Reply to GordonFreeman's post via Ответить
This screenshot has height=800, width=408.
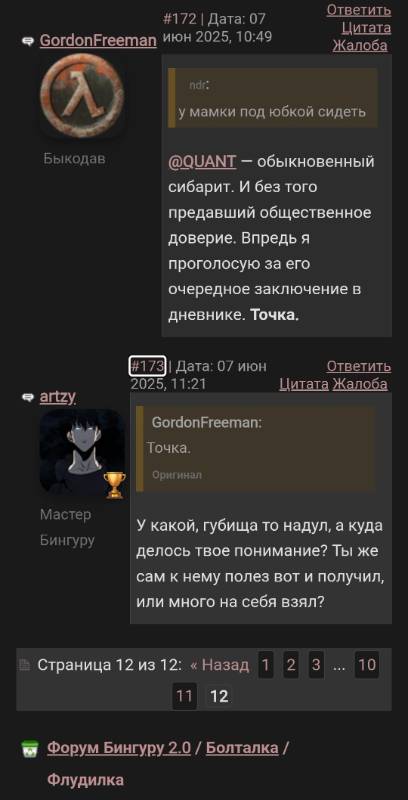point(359,10)
